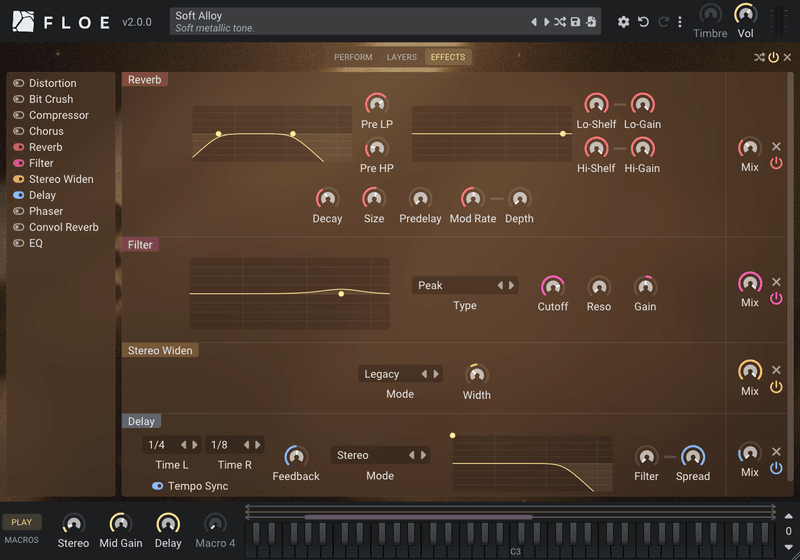Click the save preset as file icon
The height and width of the screenshot is (560, 800).
pos(591,22)
